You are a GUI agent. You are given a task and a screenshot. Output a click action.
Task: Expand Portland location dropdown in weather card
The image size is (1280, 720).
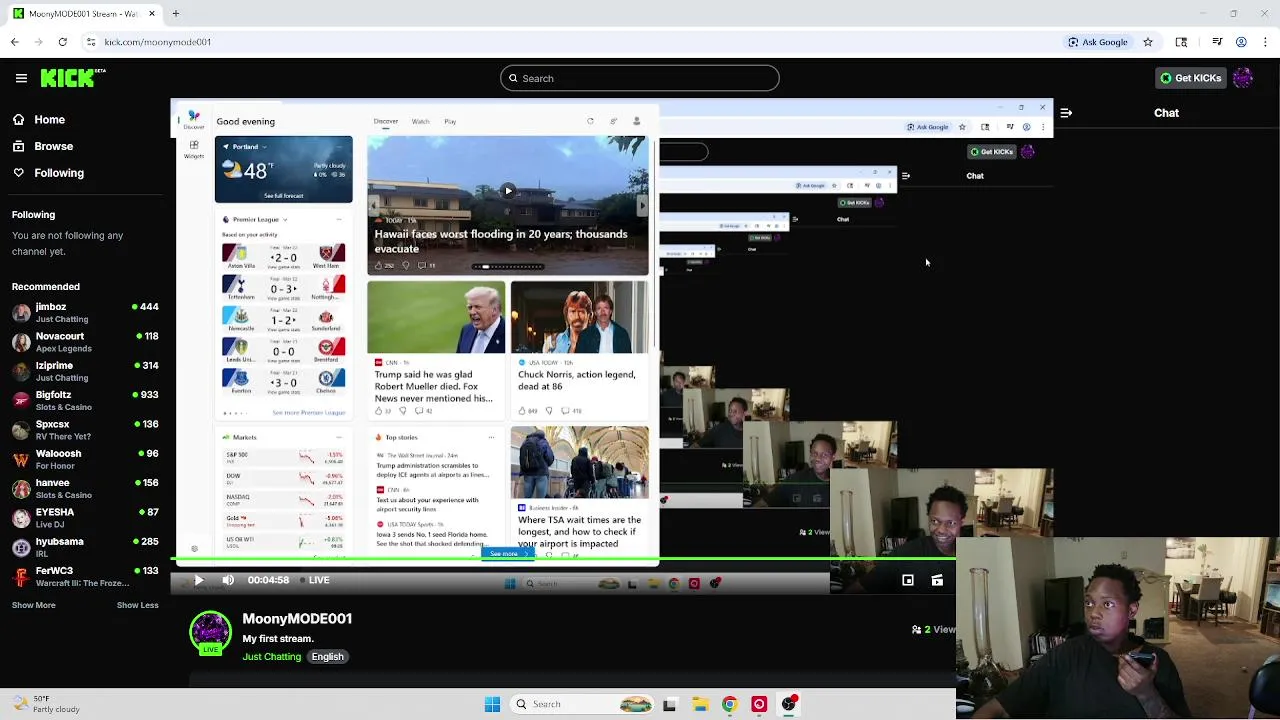264,147
